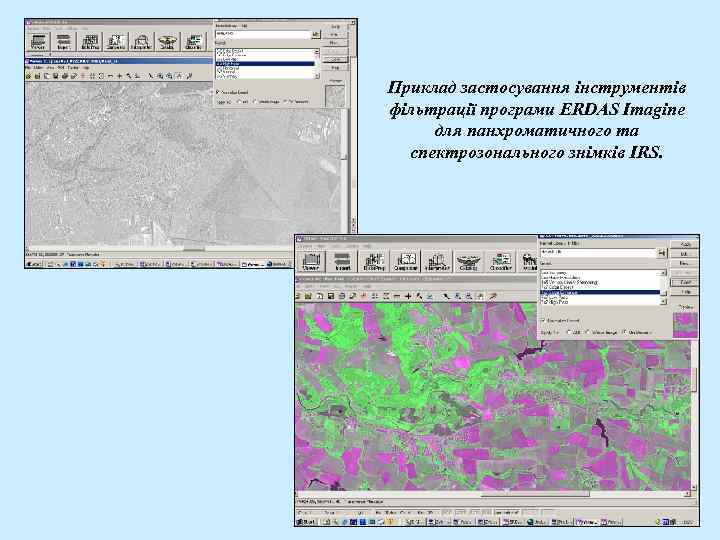The image size is (720, 540).
Task: Click the save icon in grayscale viewer toolbar
Action: (x=55, y=76)
